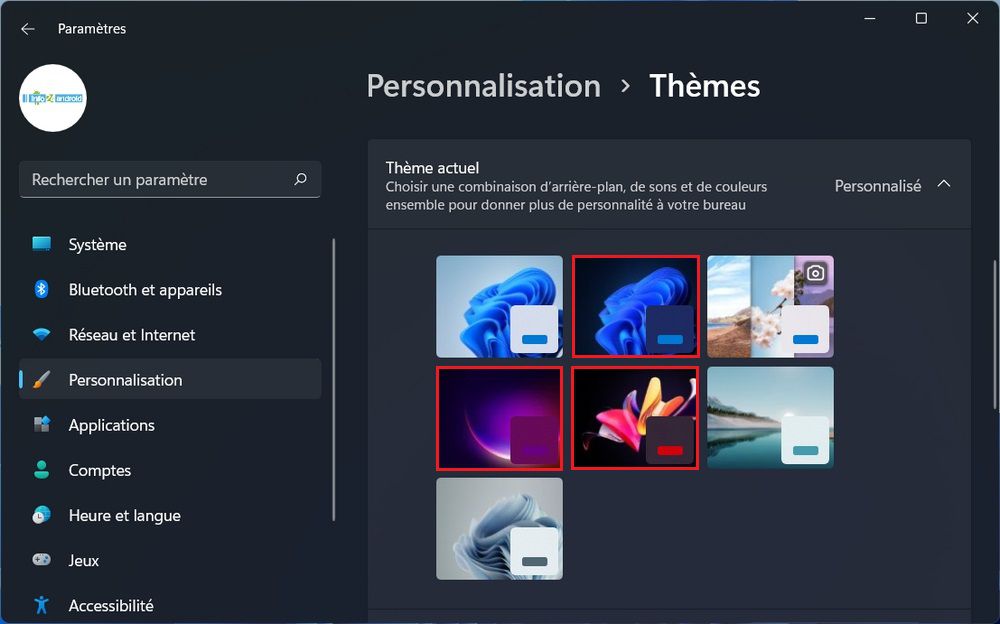Select the Comptes person icon
The height and width of the screenshot is (624, 1000).
click(41, 470)
